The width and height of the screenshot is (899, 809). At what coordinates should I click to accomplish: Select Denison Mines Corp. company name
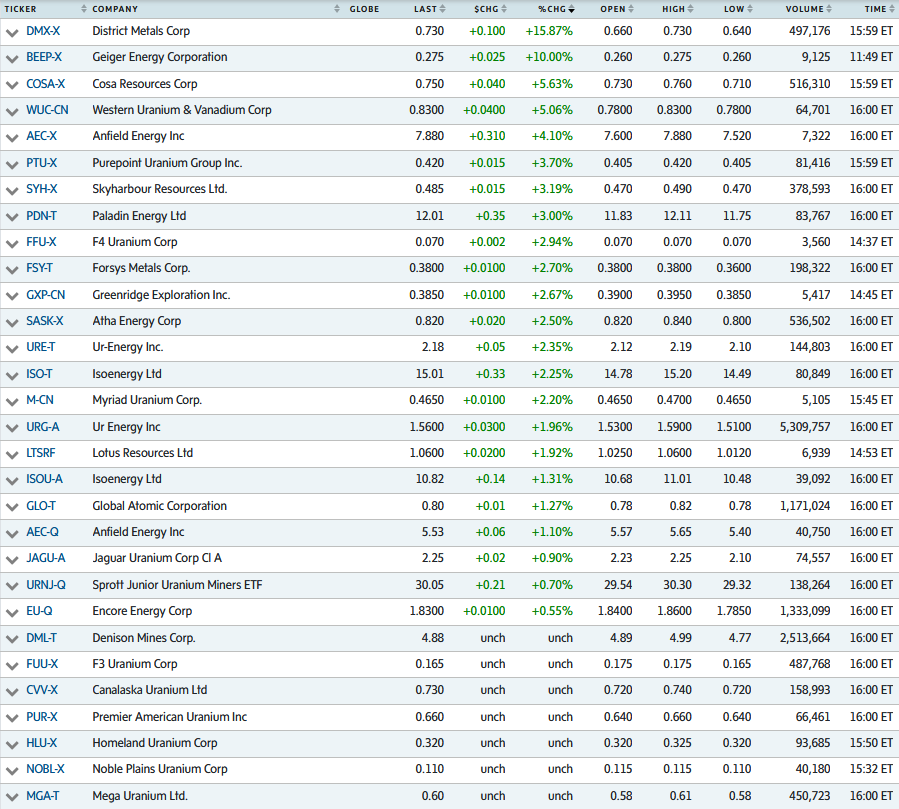(144, 638)
